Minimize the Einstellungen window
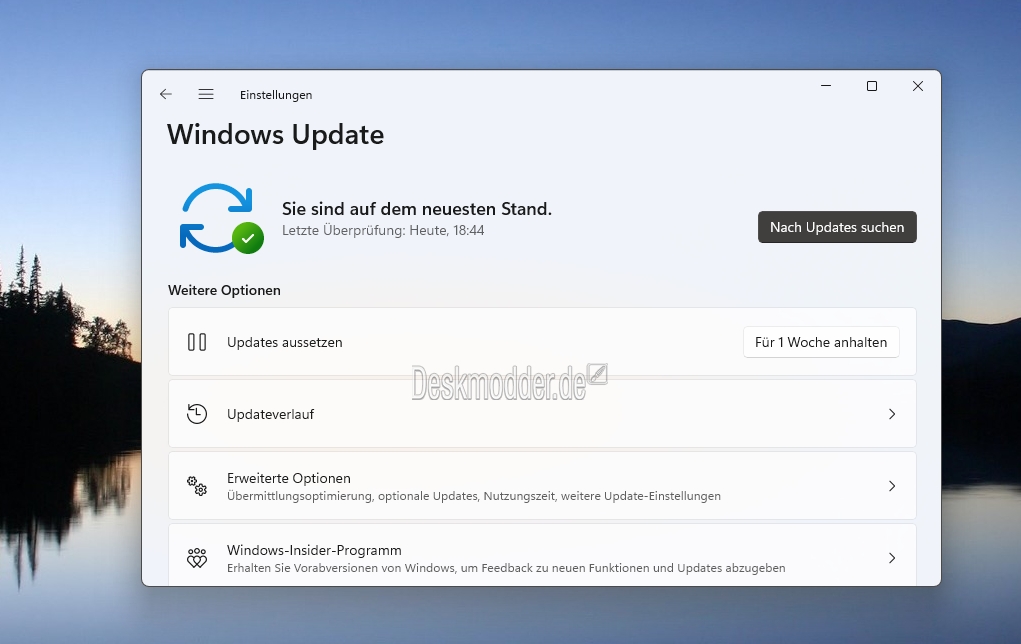Screen dimensions: 1021x644 (826, 86)
